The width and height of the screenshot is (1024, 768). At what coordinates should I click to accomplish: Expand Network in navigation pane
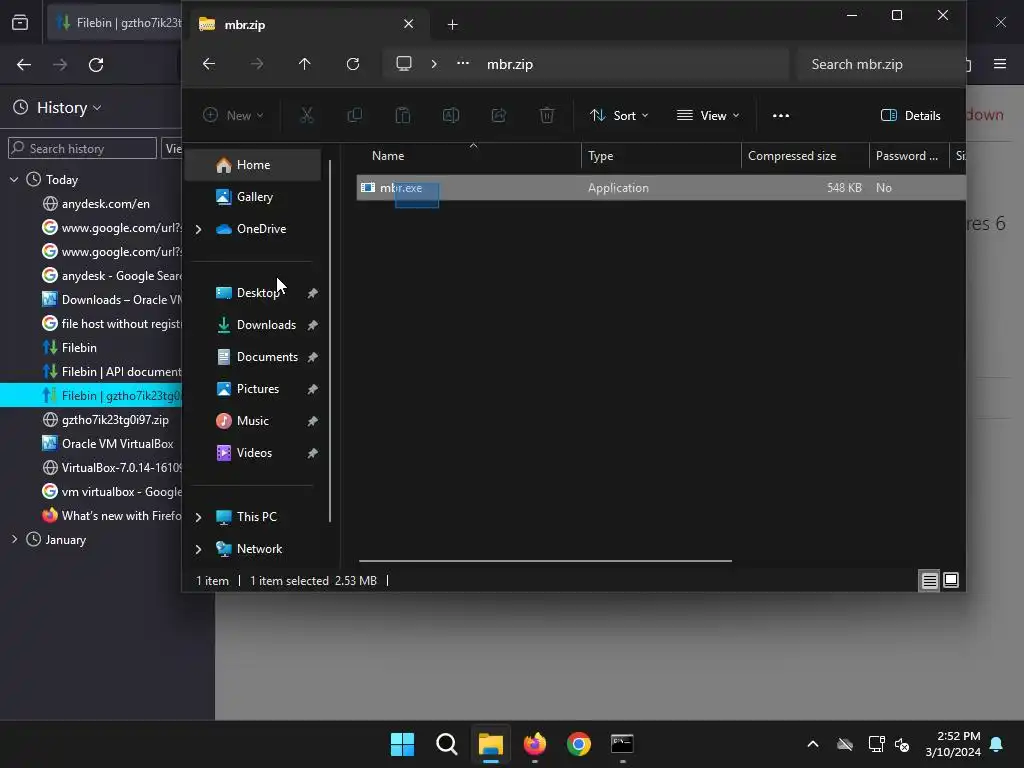click(x=199, y=549)
